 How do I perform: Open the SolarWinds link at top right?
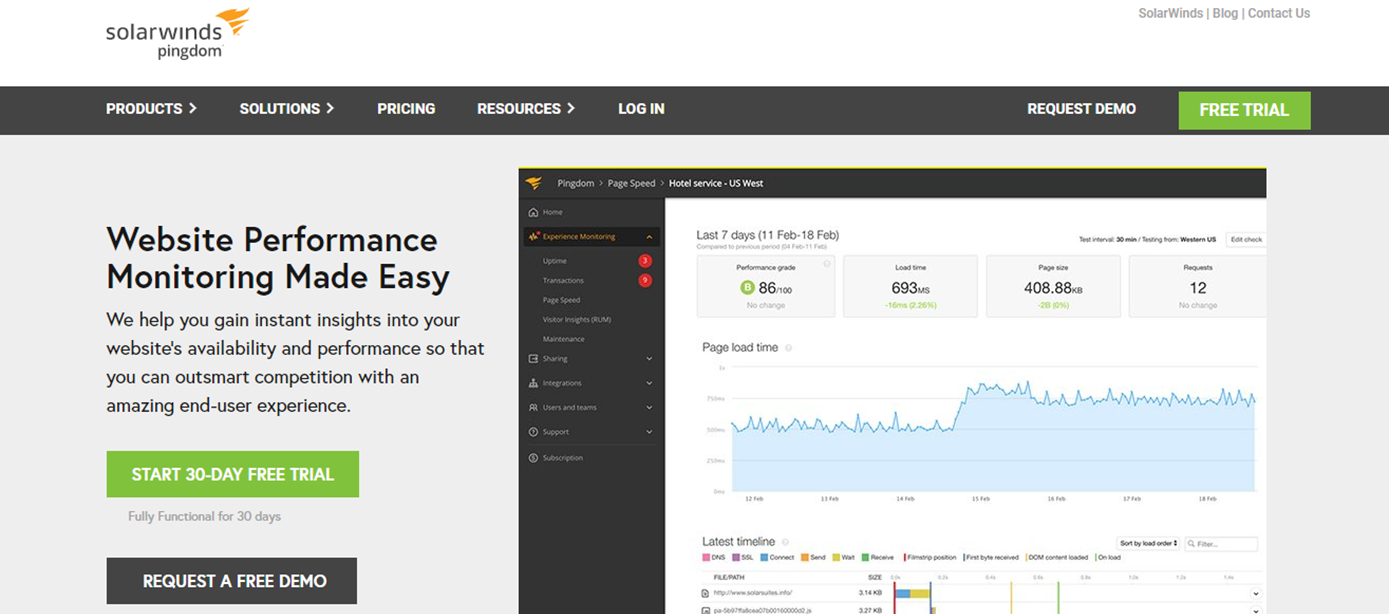click(1171, 13)
